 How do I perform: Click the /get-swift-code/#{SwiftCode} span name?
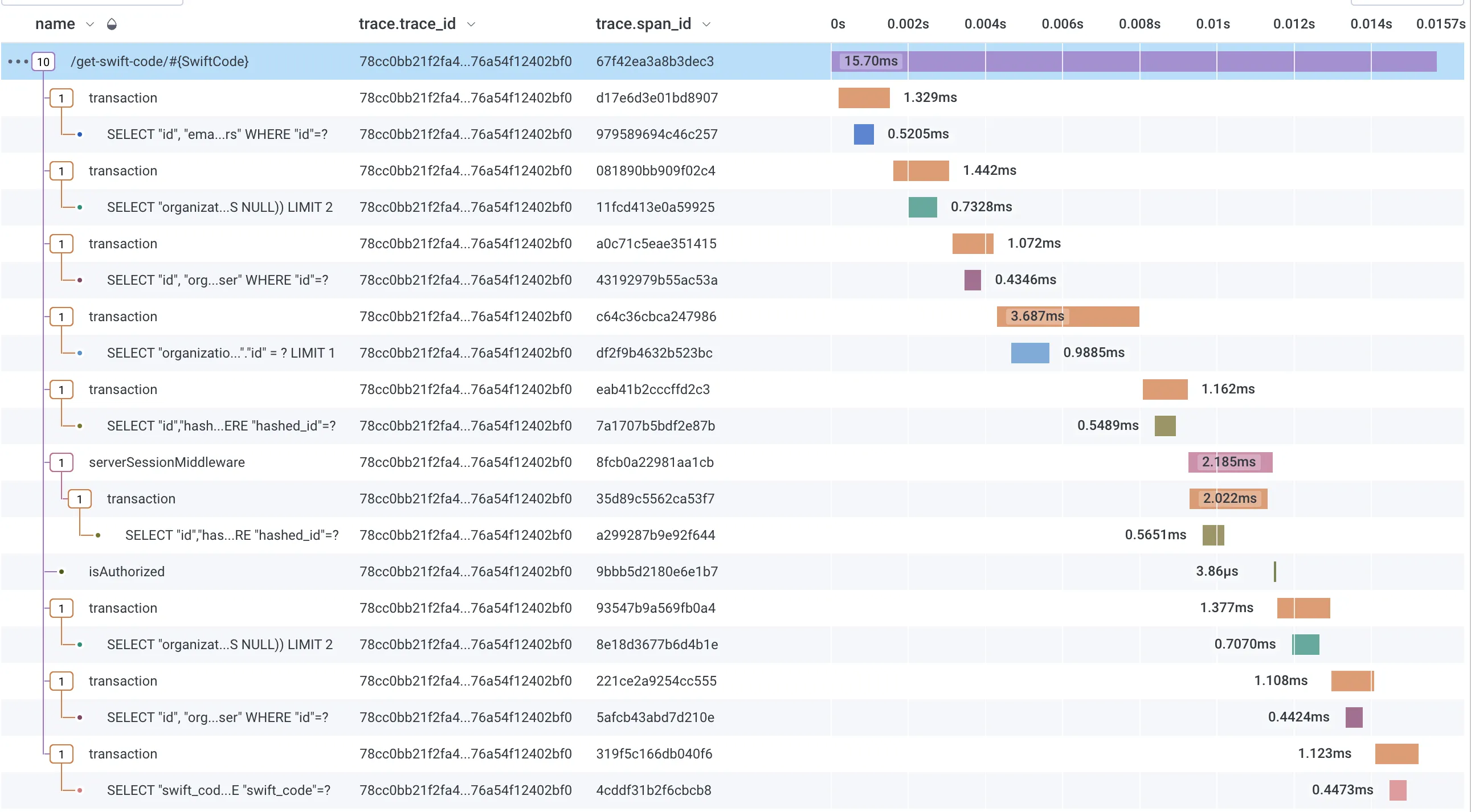click(x=160, y=61)
